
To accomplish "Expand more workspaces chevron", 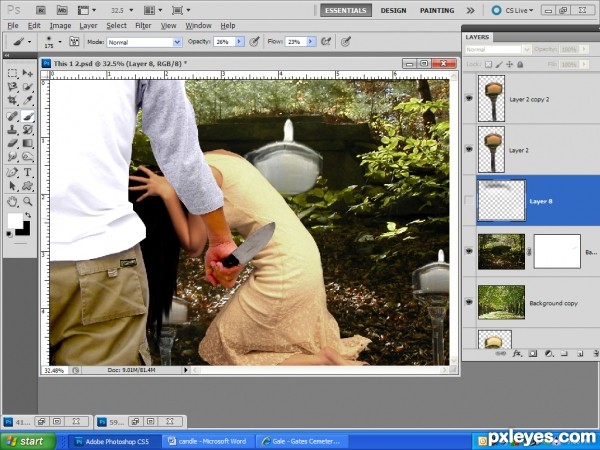I will point(471,10).
